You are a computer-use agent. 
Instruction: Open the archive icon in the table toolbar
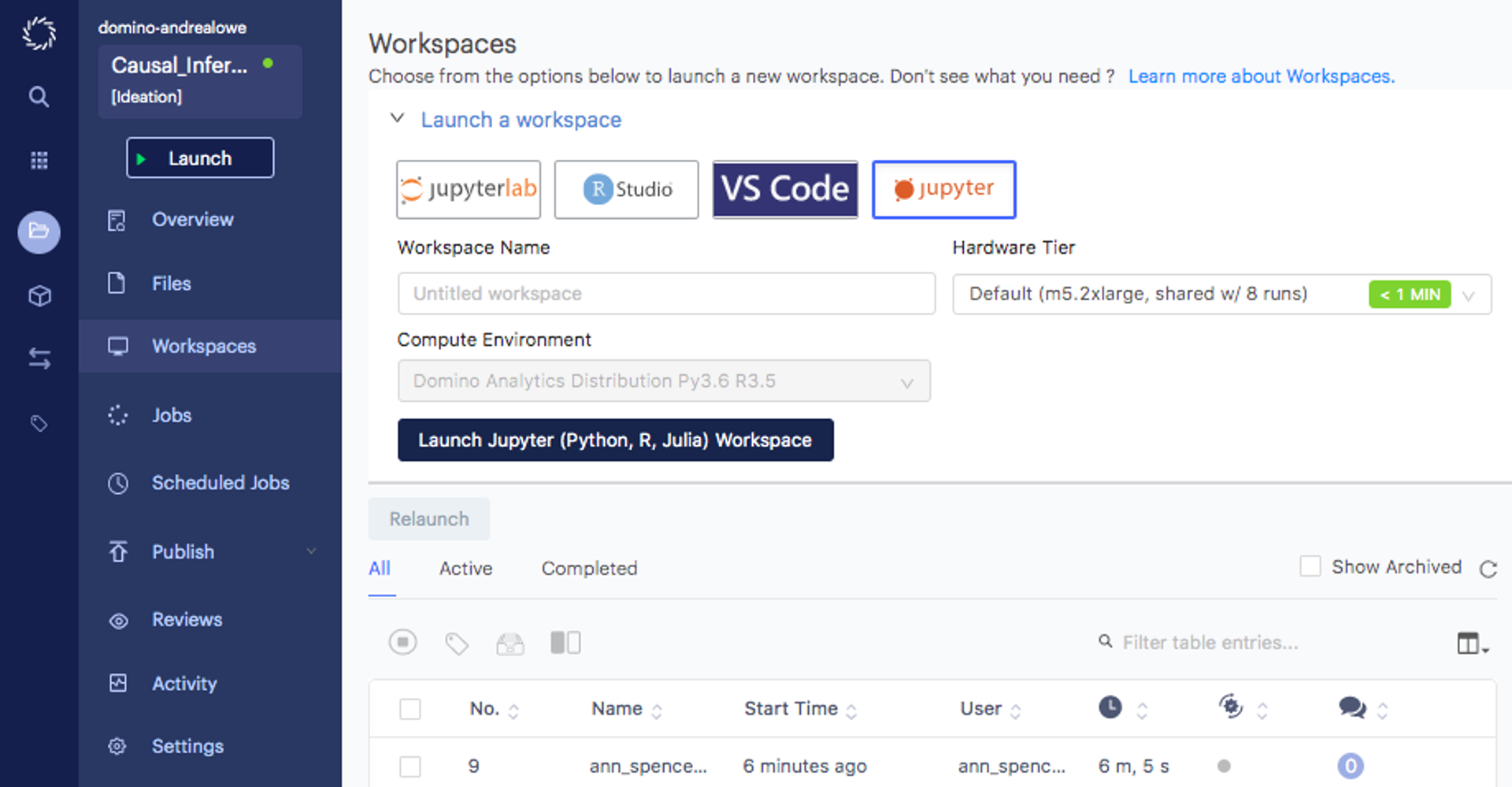pos(510,642)
